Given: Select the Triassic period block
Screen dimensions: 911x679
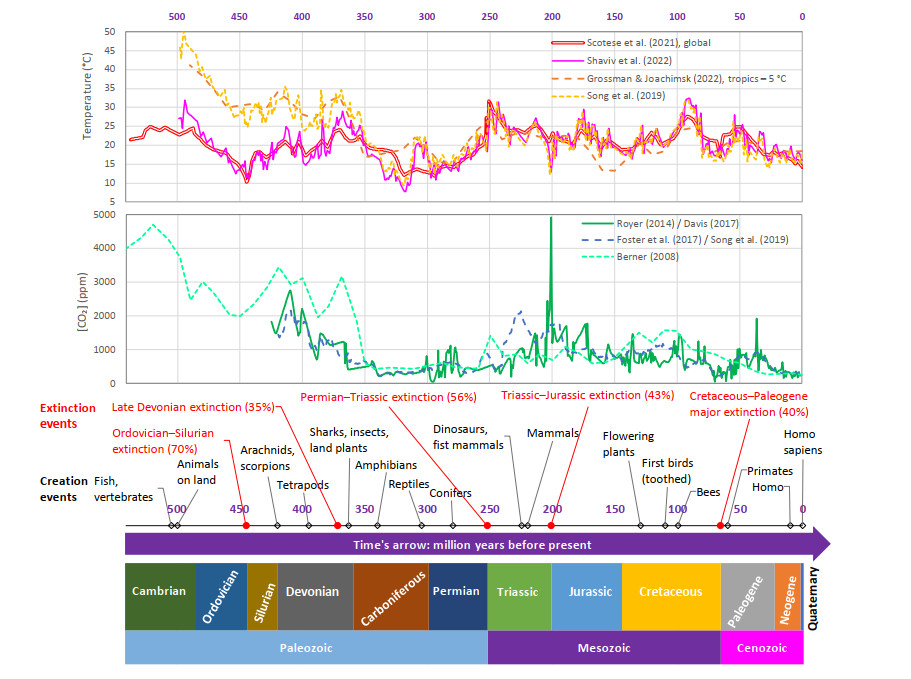Looking at the screenshot, I should (518, 591).
